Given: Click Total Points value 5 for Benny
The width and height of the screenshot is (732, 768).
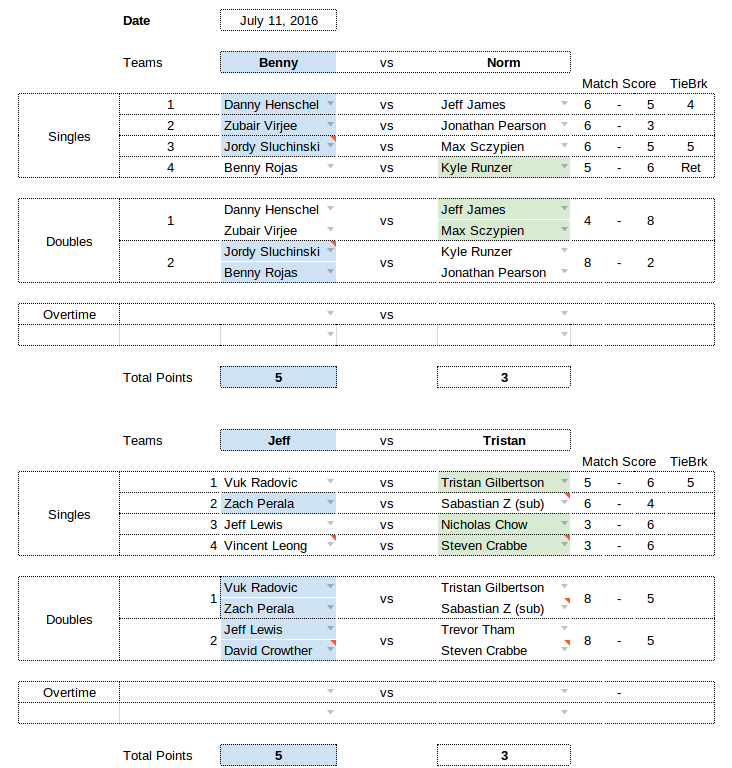Looking at the screenshot, I should (x=278, y=378).
